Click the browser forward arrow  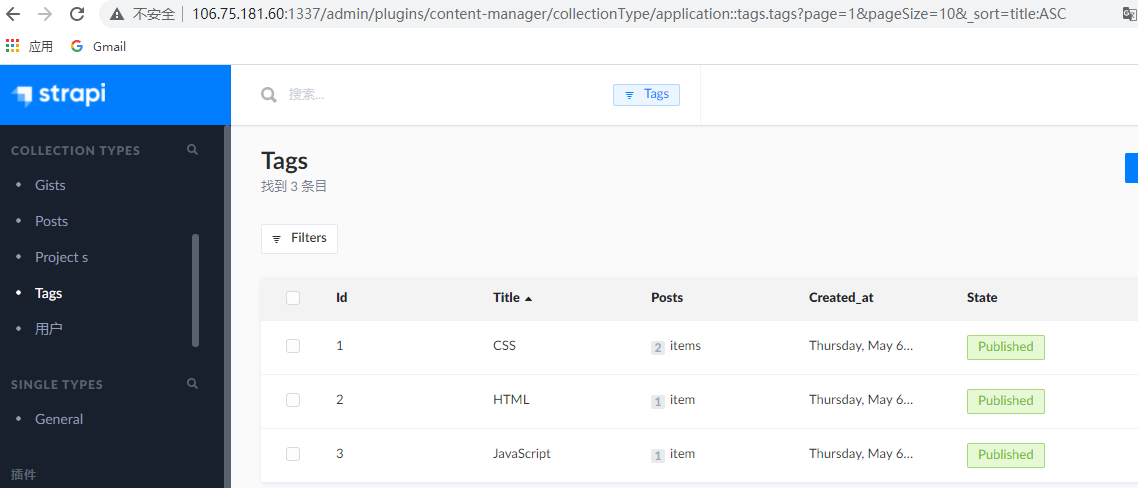point(45,14)
